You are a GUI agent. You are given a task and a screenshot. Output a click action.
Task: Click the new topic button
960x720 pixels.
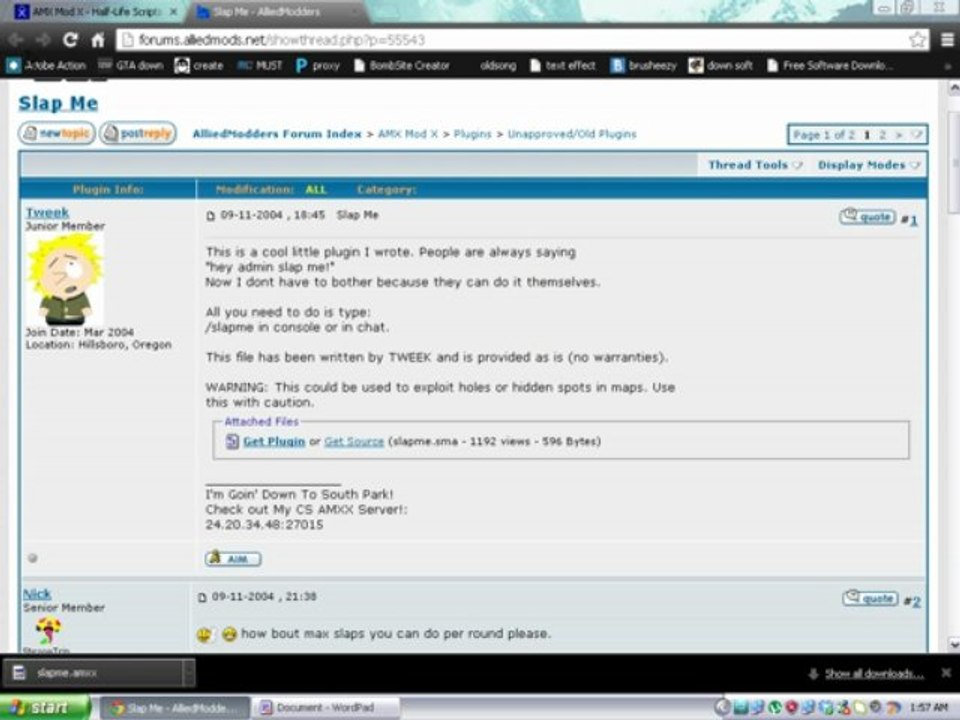tap(56, 133)
